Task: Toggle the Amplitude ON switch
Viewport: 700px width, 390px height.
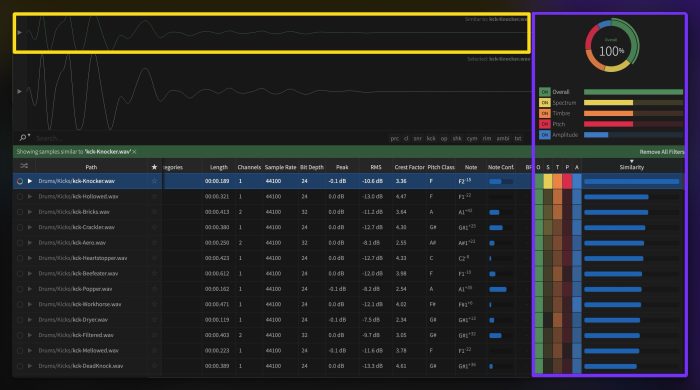Action: tap(544, 135)
